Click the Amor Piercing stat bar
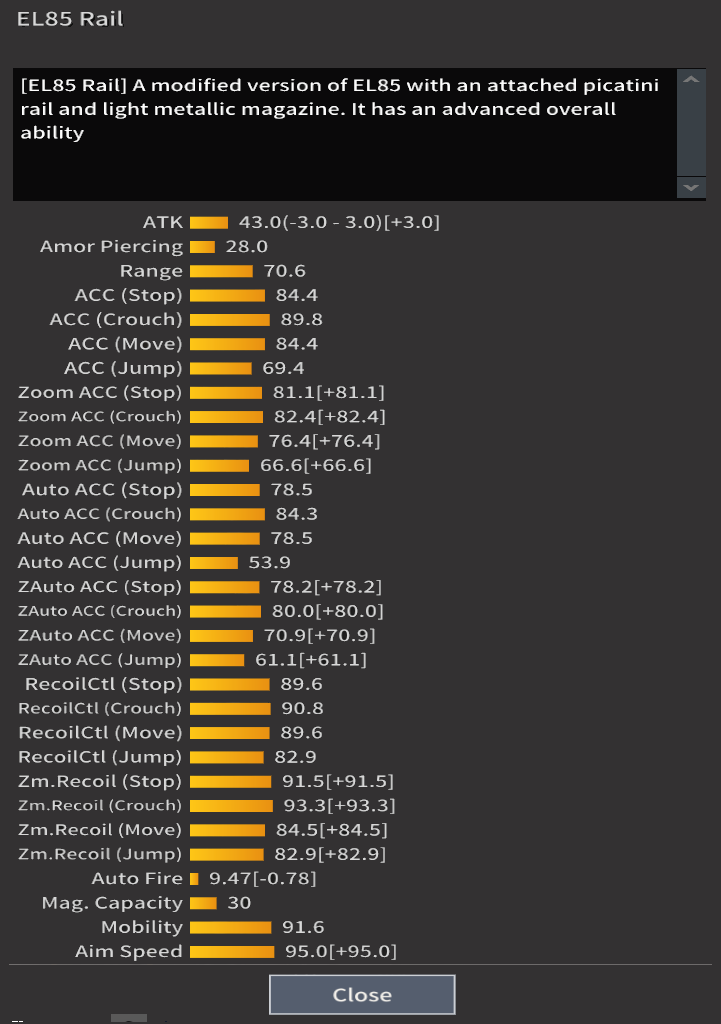 [x=202, y=247]
